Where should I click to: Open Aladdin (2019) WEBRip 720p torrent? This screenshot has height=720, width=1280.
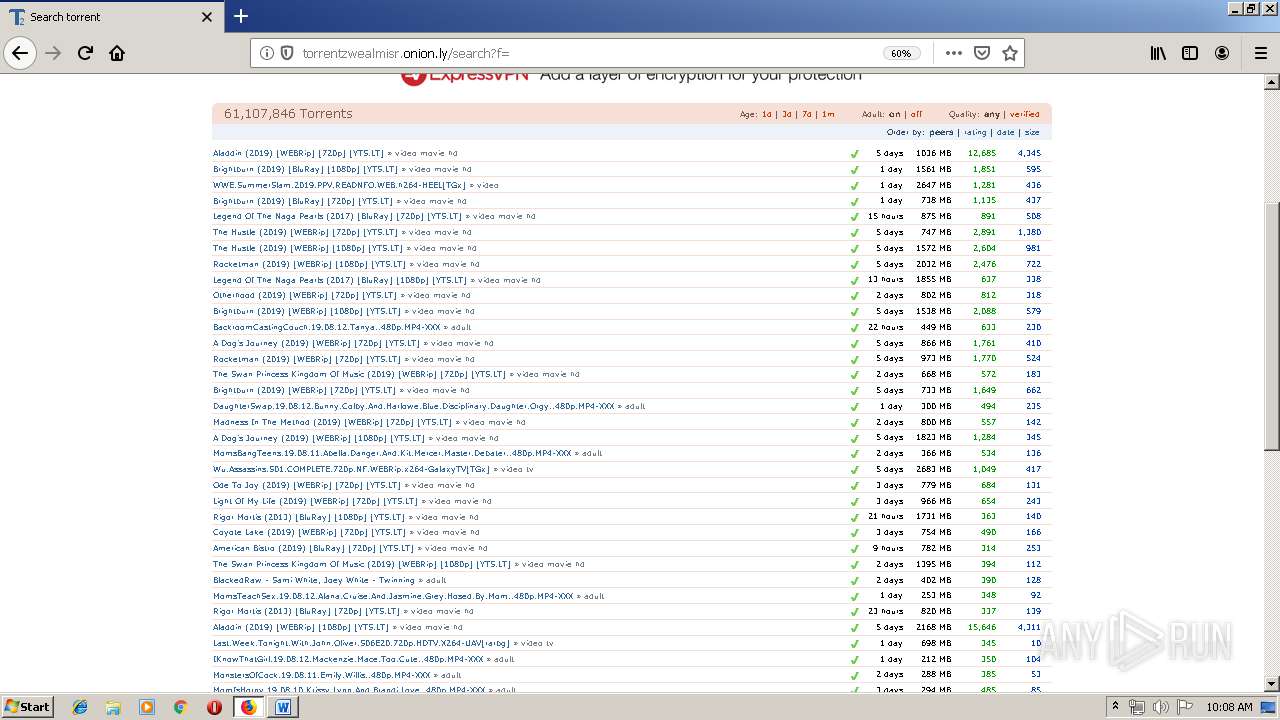[x=298, y=154]
